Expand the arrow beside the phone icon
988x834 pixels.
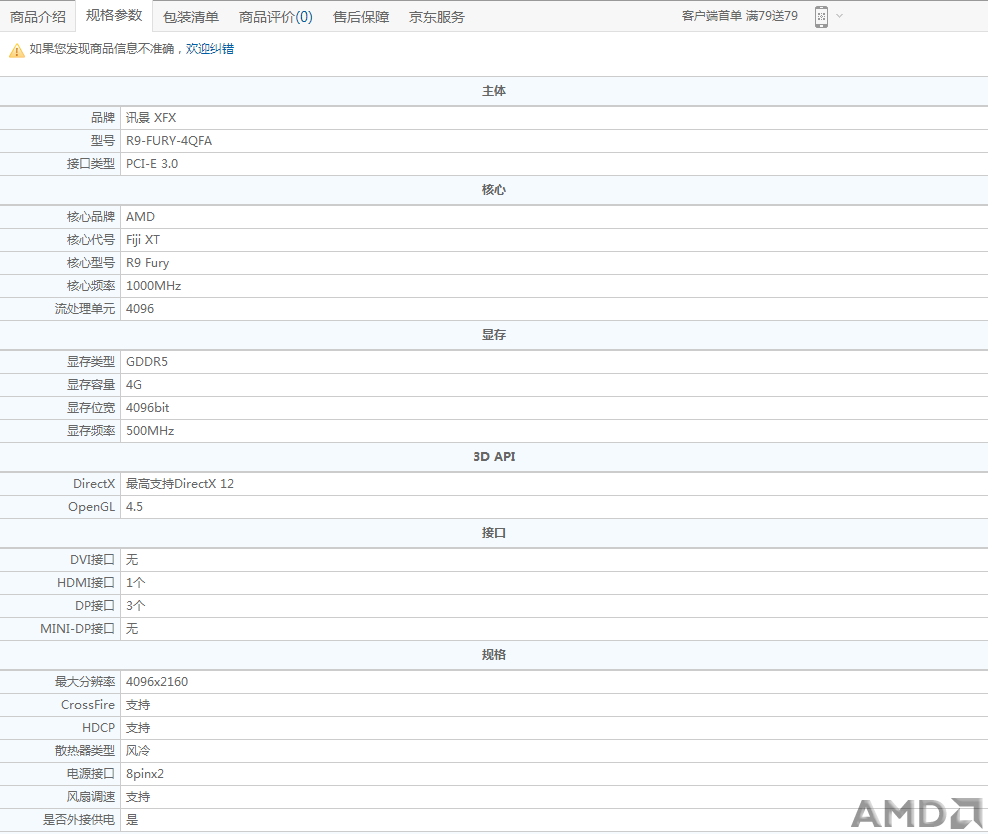coord(839,16)
